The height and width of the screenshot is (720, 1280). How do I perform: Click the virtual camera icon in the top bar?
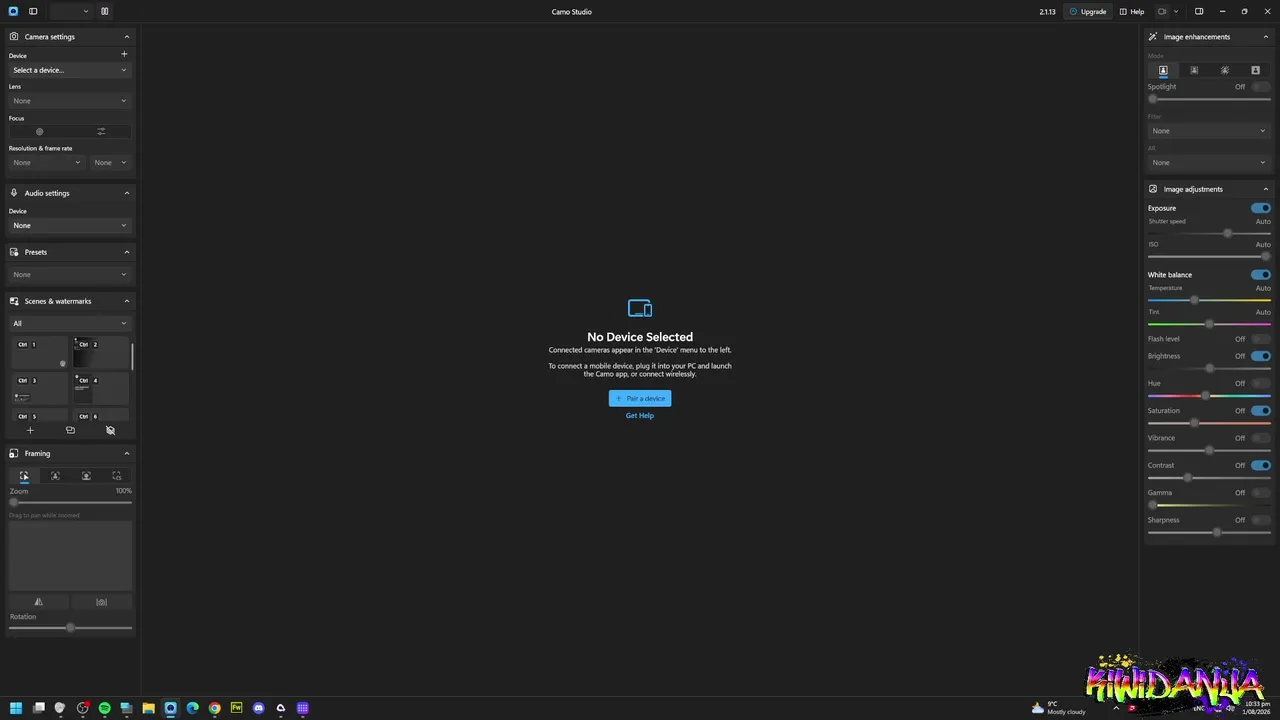click(x=1162, y=11)
